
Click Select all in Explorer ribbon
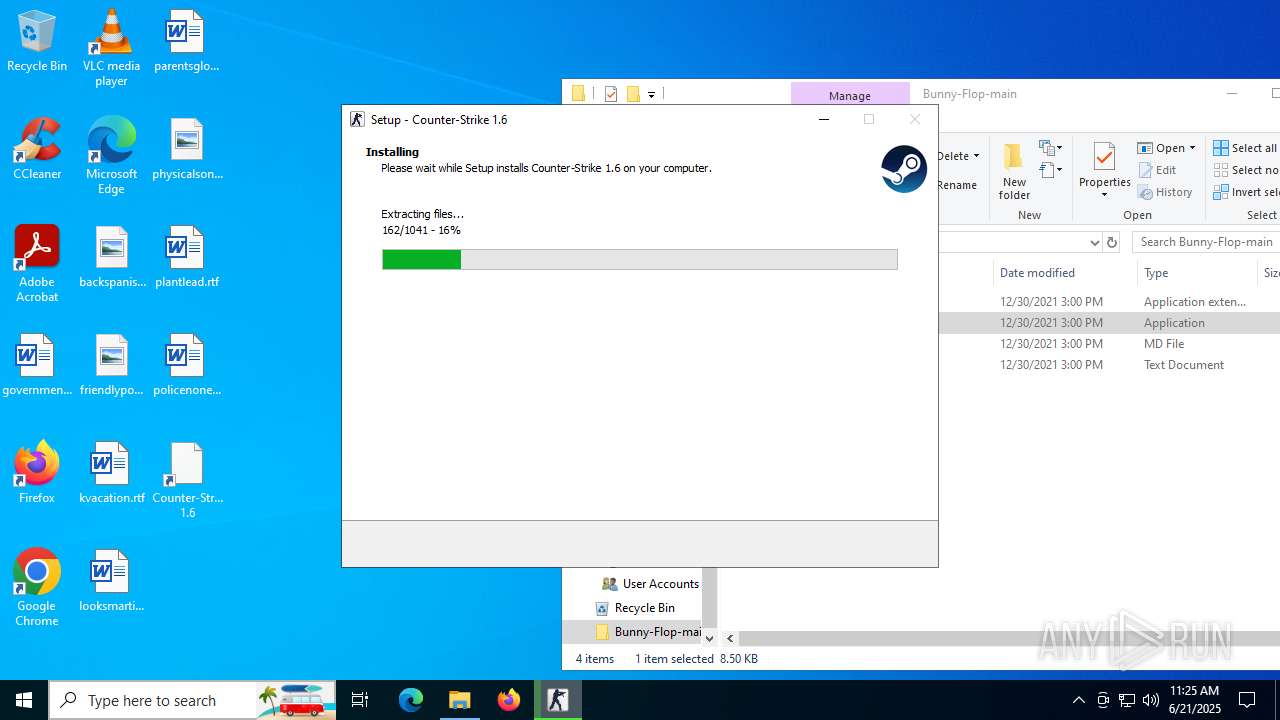1245,148
